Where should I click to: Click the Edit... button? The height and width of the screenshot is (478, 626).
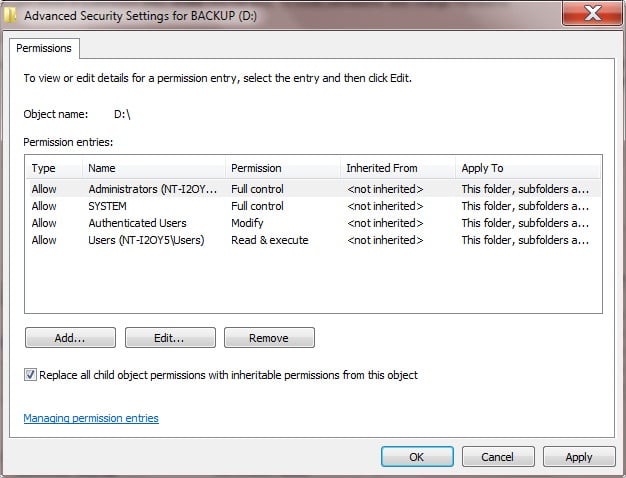(170, 338)
